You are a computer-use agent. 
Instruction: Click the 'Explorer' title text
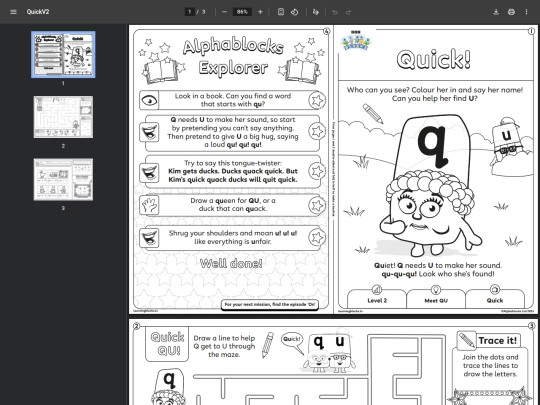233,68
